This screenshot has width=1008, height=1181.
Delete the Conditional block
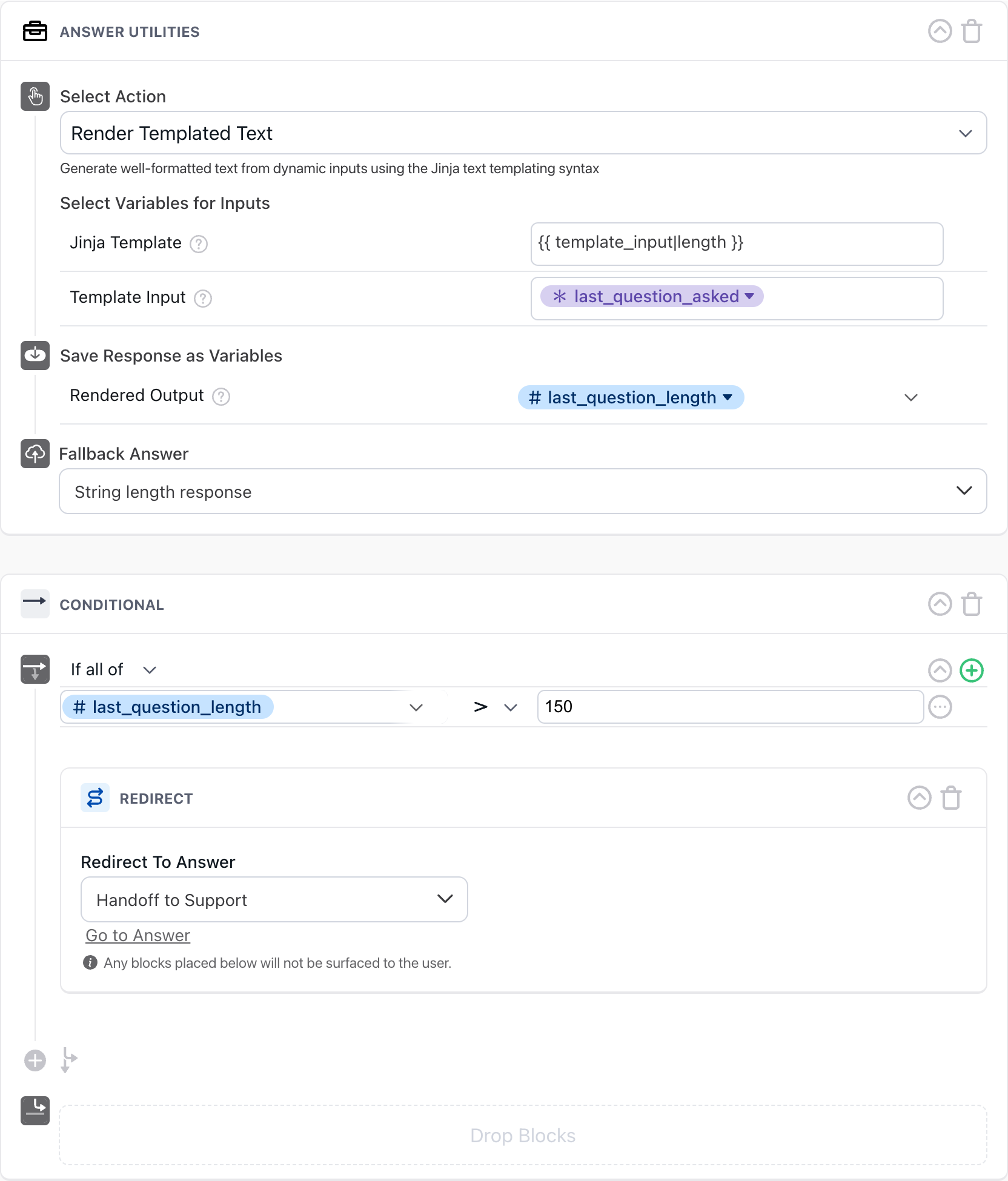coord(972,604)
